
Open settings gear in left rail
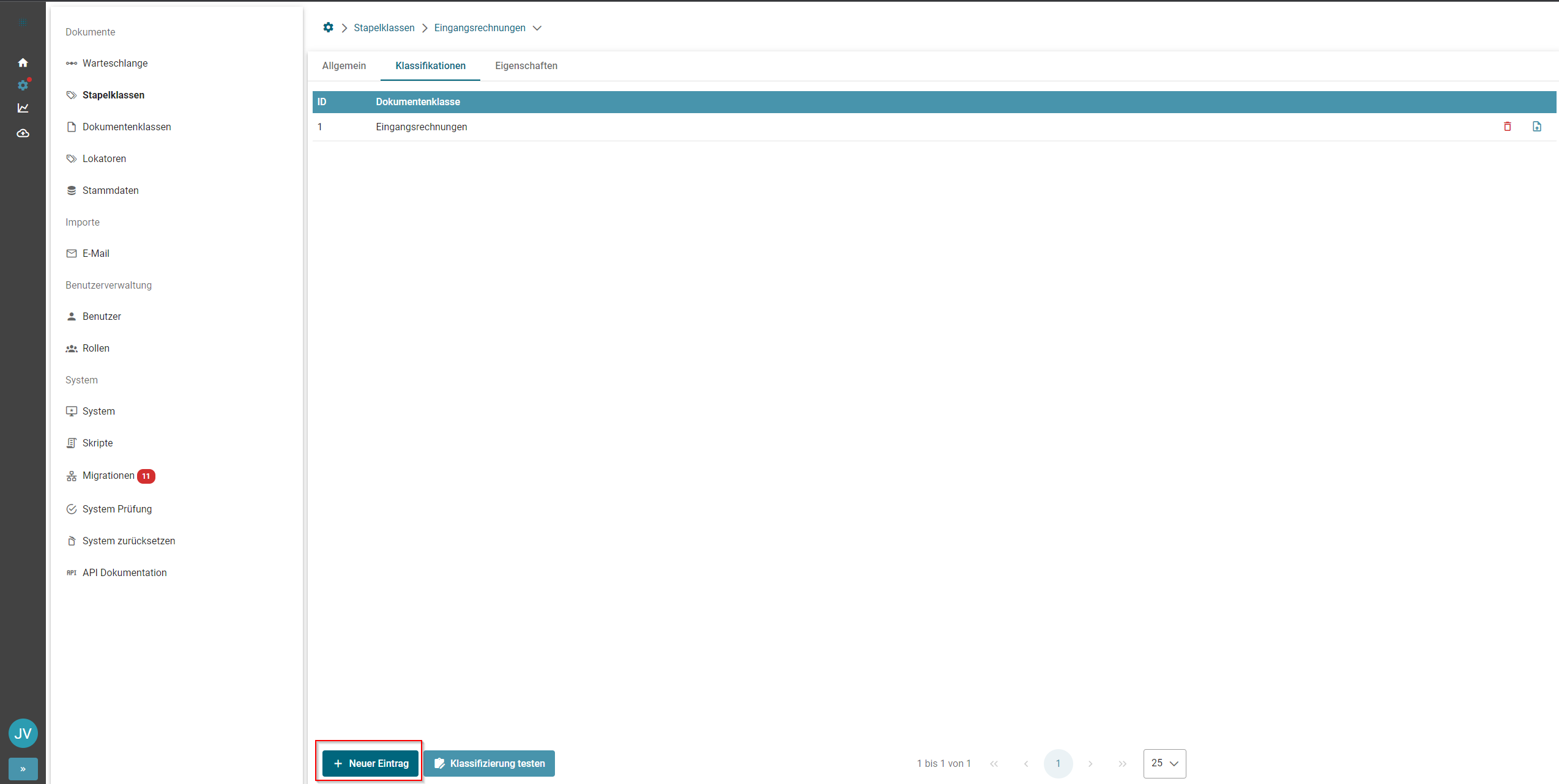(x=23, y=85)
